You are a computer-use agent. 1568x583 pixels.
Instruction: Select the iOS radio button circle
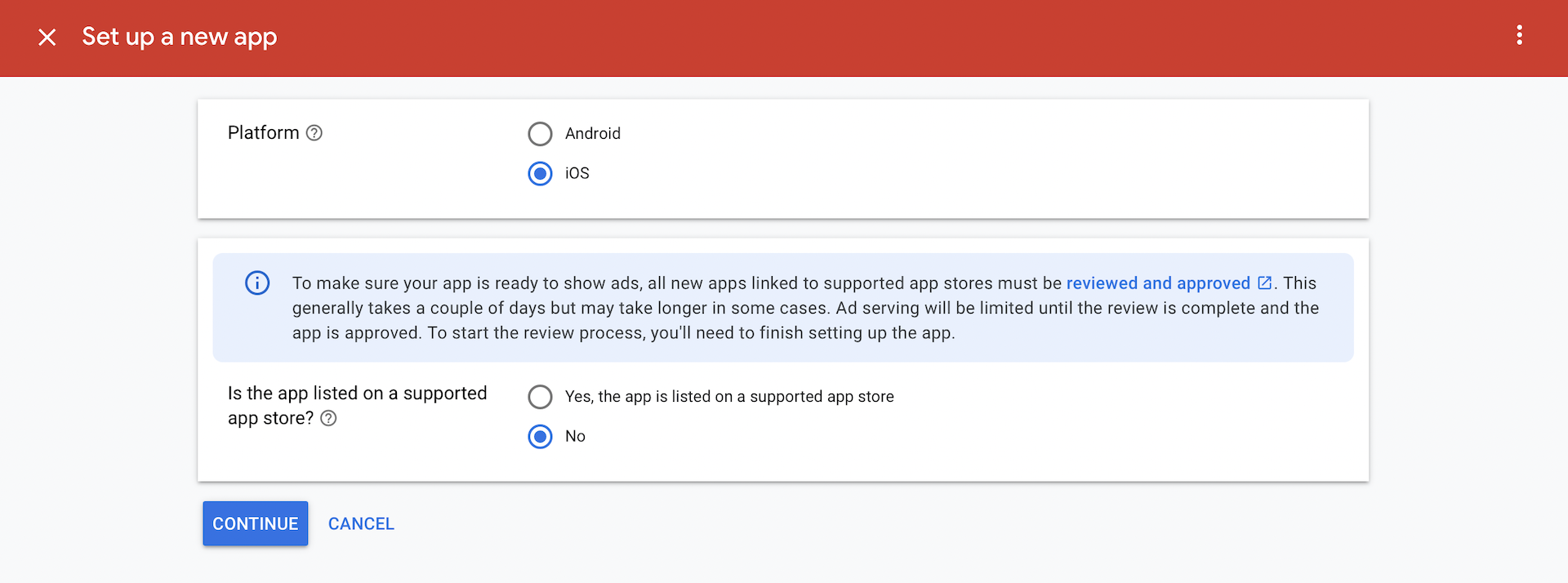[540, 174]
